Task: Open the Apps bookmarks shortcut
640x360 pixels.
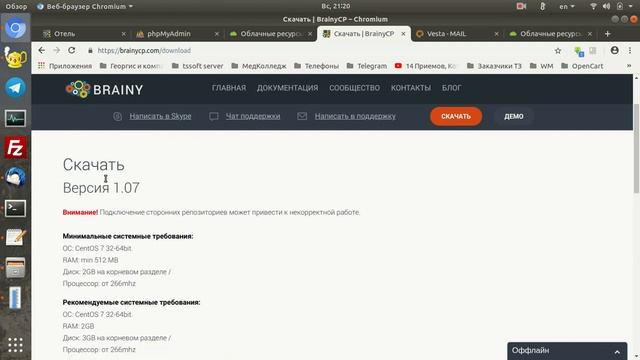Action: click(x=65, y=66)
